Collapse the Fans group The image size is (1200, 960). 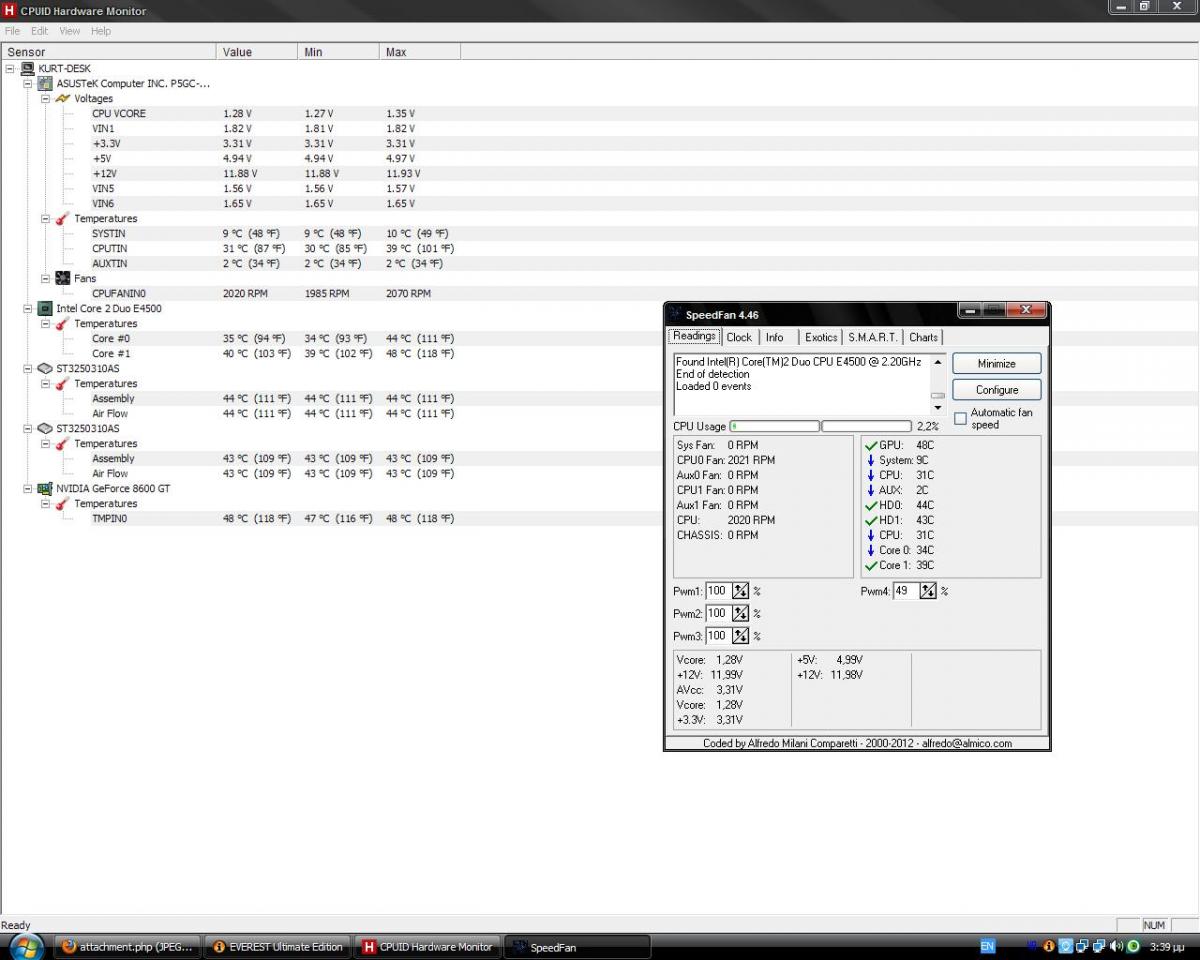pos(46,278)
